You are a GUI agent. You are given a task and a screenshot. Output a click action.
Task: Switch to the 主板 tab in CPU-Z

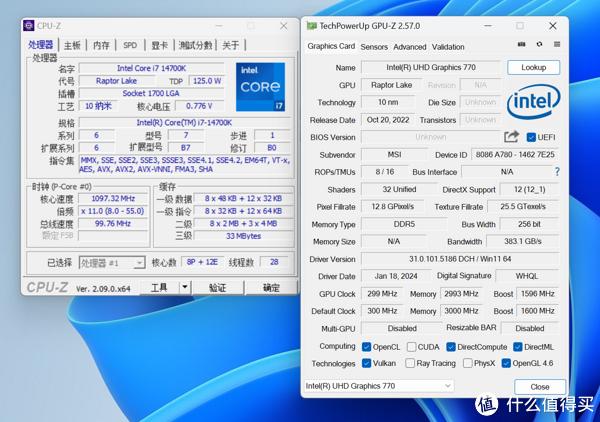(72, 45)
